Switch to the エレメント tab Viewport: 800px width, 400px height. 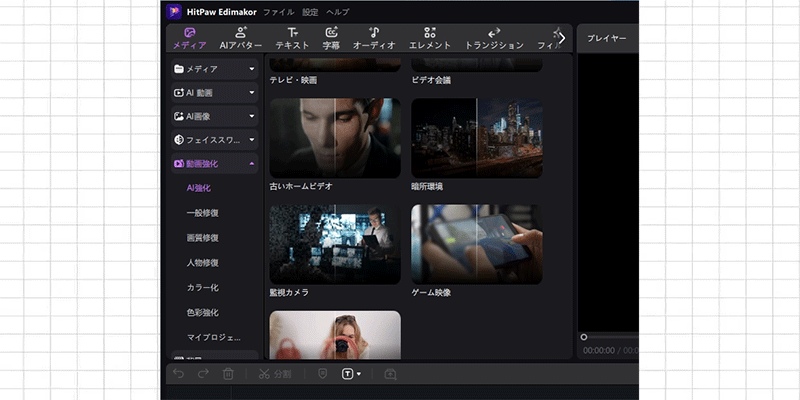430,39
